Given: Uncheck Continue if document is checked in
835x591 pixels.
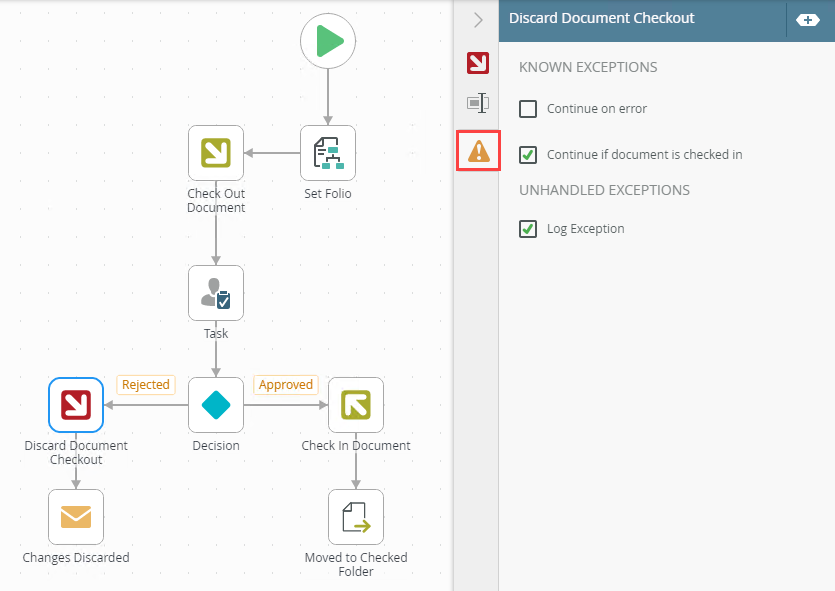Looking at the screenshot, I should (x=528, y=155).
